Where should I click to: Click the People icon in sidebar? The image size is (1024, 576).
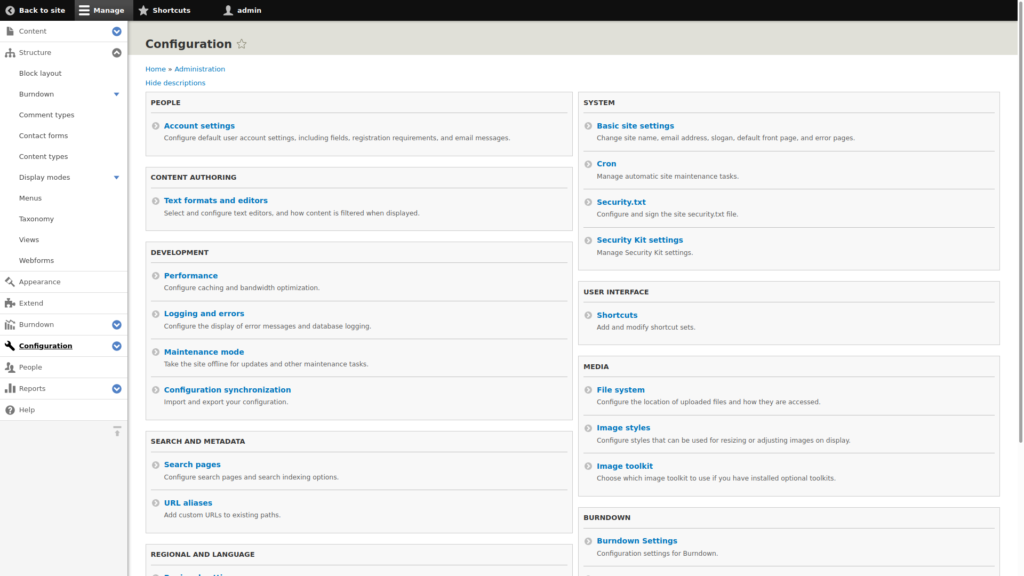(10, 367)
